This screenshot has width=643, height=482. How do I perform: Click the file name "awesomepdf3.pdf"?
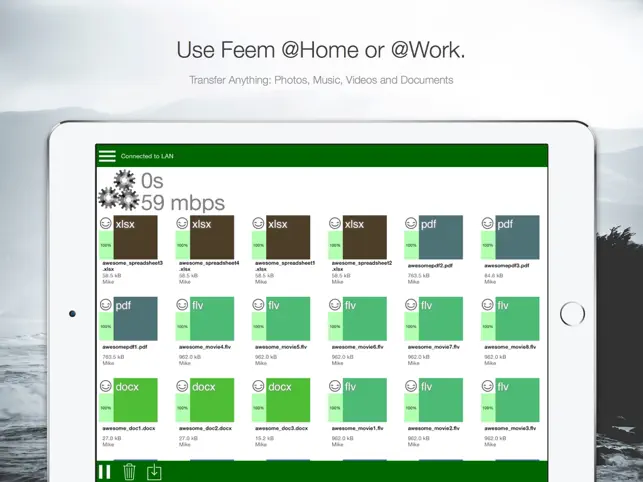tap(507, 266)
